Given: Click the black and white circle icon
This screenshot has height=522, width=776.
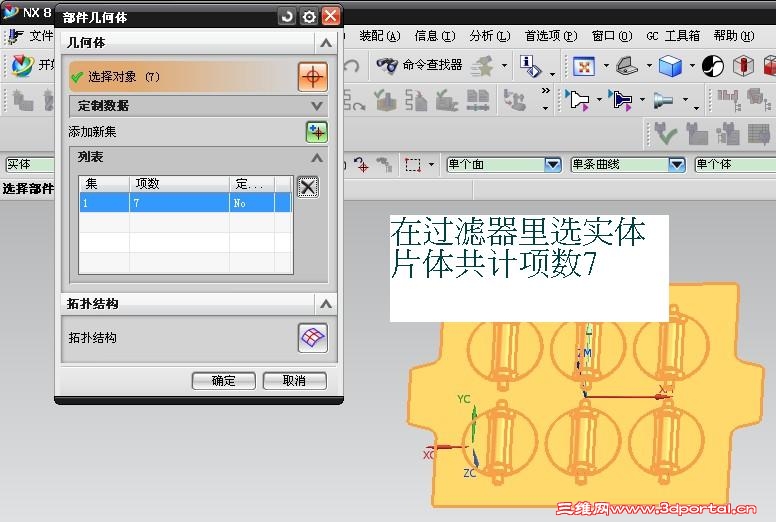Looking at the screenshot, I should pos(713,66).
